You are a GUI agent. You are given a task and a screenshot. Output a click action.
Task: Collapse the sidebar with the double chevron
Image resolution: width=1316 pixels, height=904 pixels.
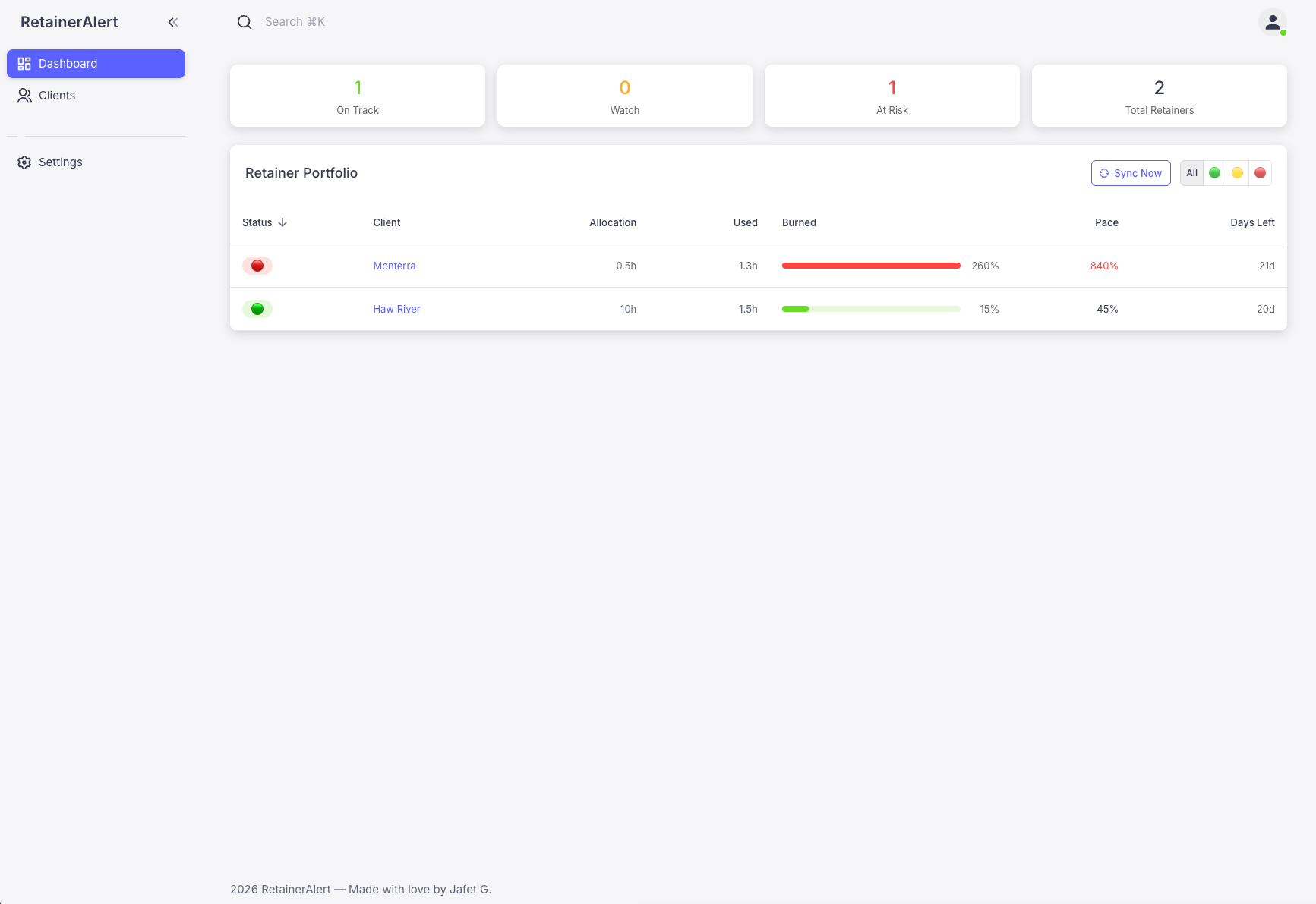pyautogui.click(x=172, y=22)
